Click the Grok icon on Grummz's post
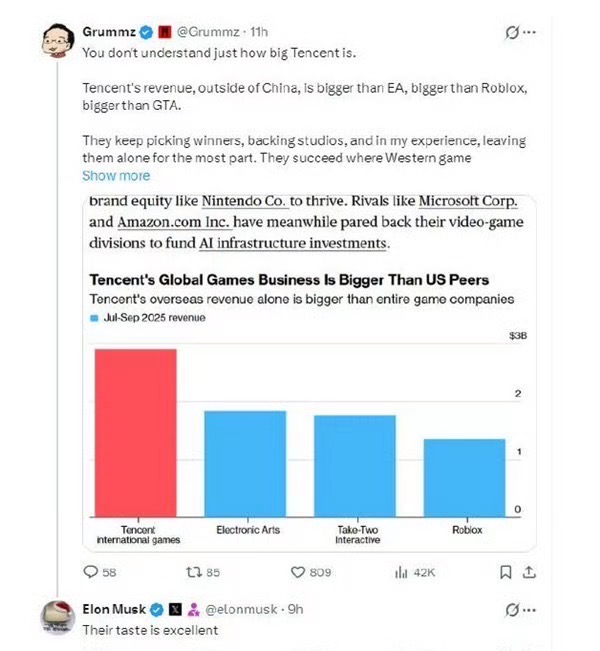This screenshot has width=600, height=651. click(513, 33)
